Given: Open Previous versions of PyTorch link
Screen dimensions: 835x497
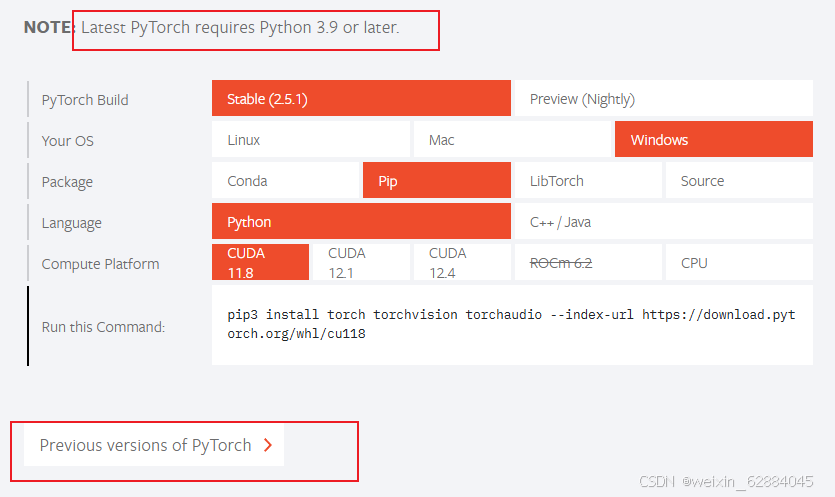Looking at the screenshot, I should click(x=154, y=445).
